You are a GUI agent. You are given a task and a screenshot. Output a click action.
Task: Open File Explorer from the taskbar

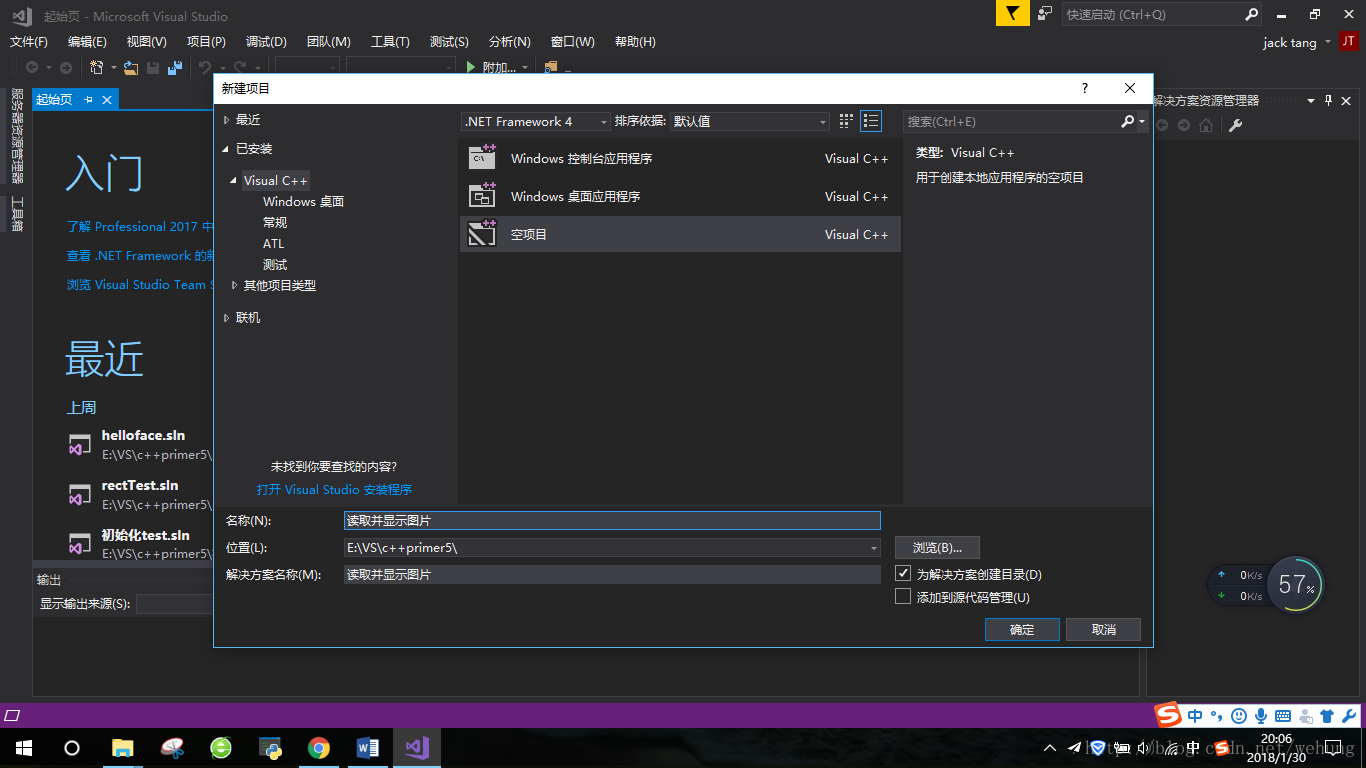[x=122, y=747]
